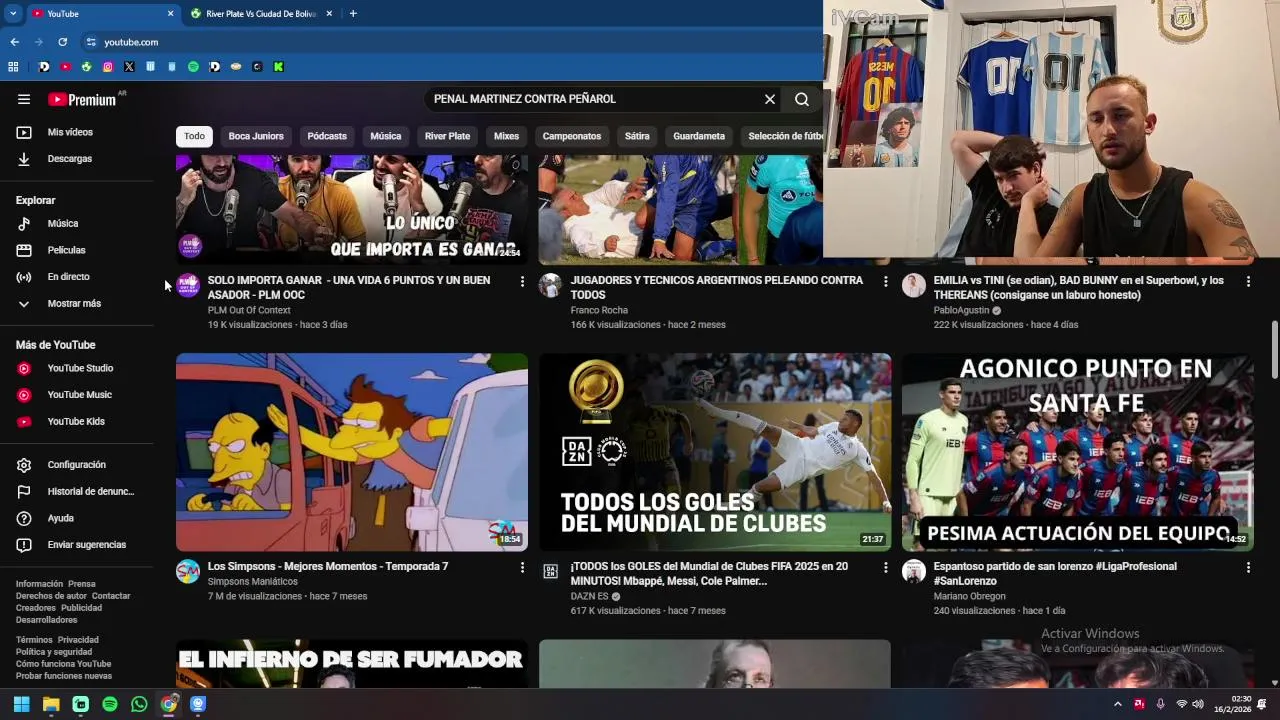Open the Mariano Obregon channel link

pos(969,596)
